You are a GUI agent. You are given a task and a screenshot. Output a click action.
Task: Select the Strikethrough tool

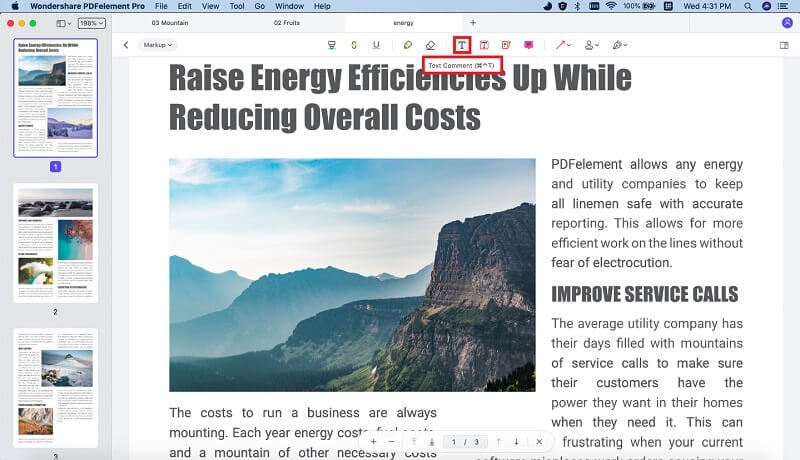click(354, 45)
